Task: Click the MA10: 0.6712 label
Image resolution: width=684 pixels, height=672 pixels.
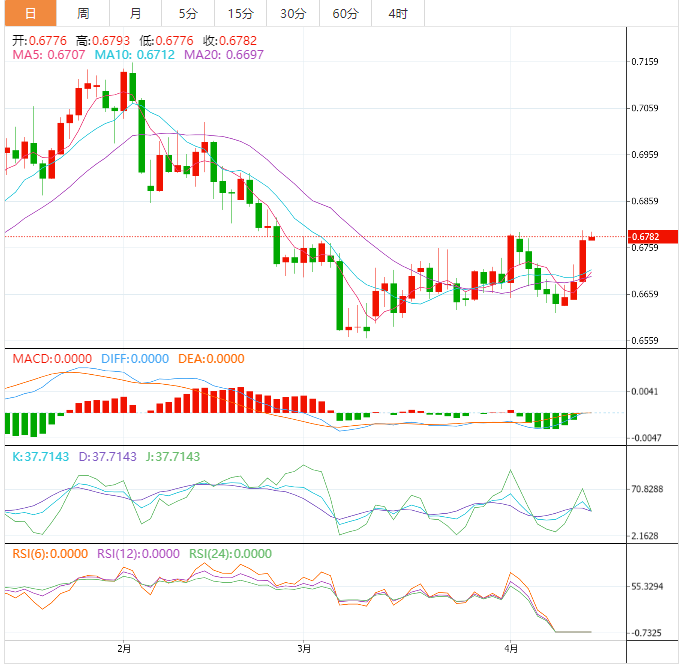Action: pyautogui.click(x=135, y=55)
